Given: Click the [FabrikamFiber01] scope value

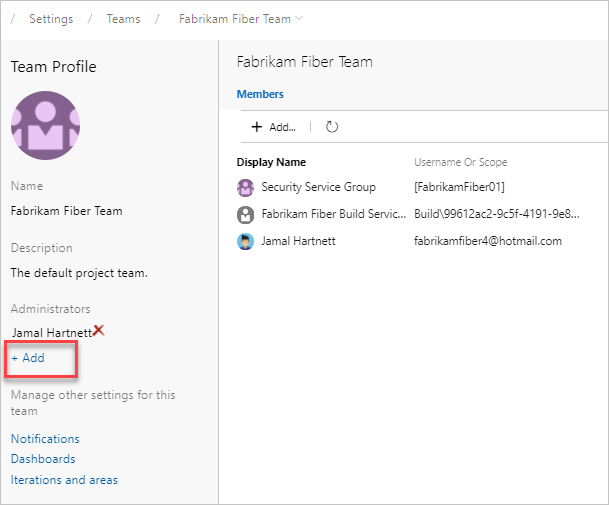Looking at the screenshot, I should point(459,187).
